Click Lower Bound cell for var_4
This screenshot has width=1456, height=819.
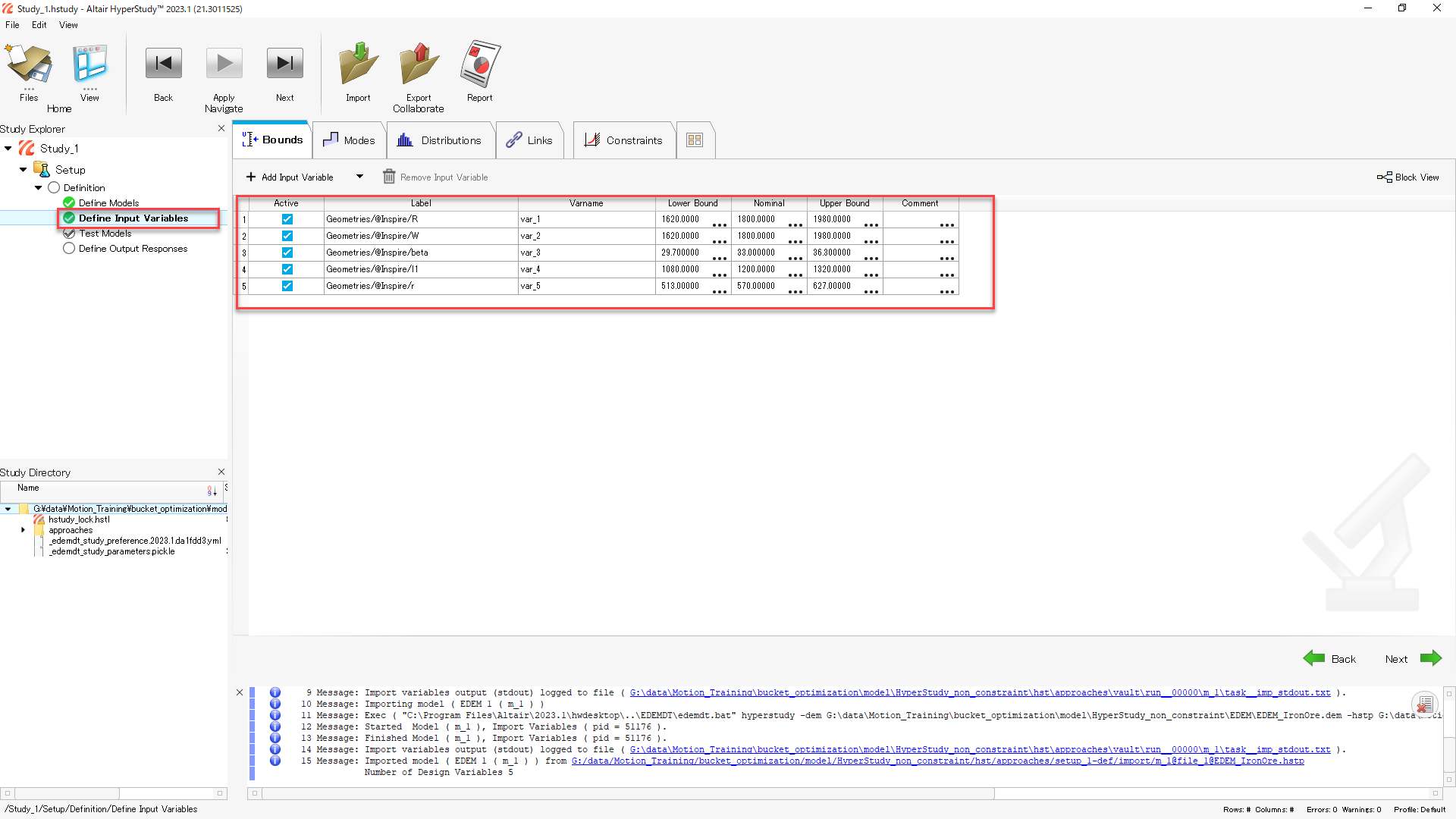(x=682, y=269)
